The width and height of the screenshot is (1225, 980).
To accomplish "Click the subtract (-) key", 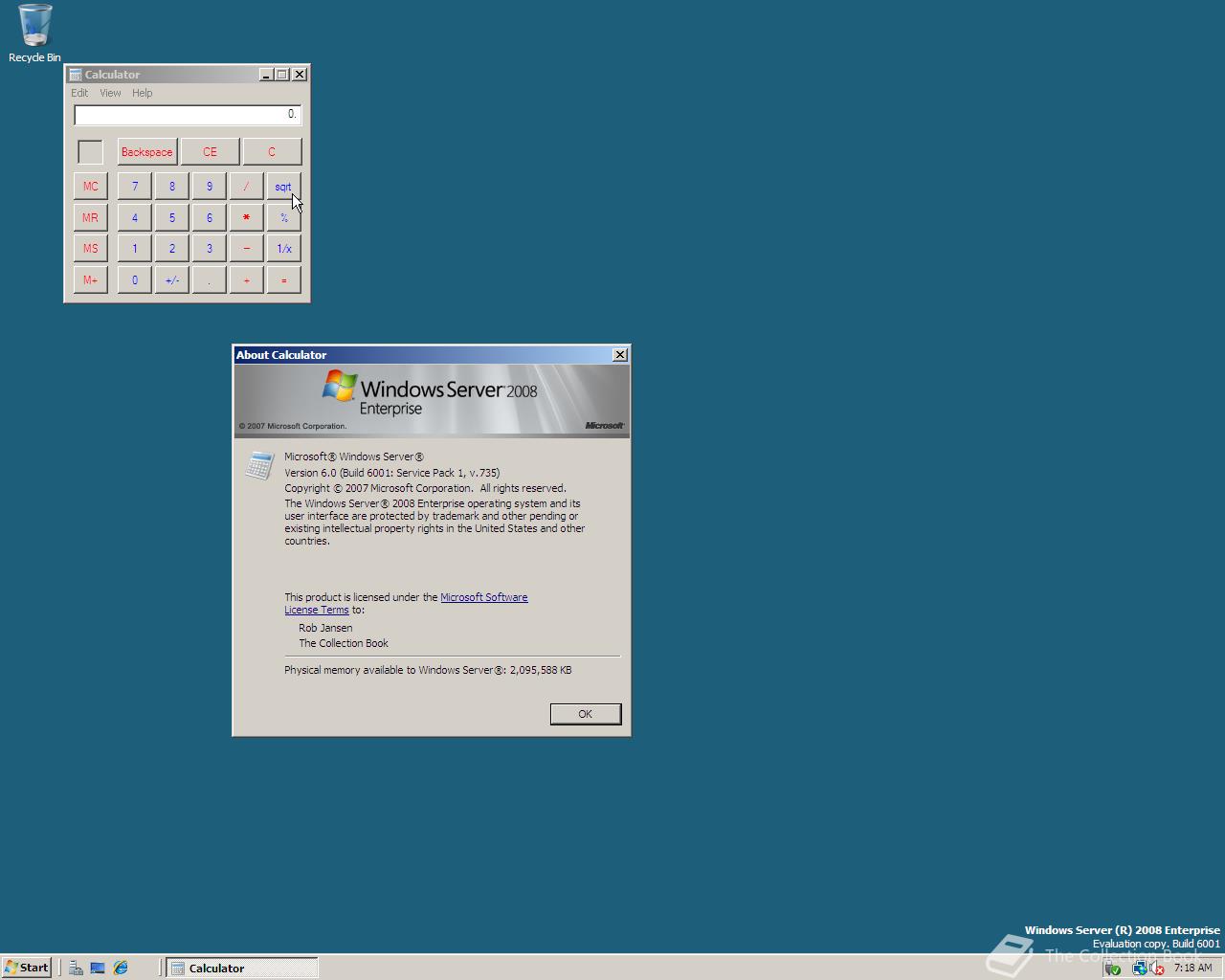I will pyautogui.click(x=247, y=249).
